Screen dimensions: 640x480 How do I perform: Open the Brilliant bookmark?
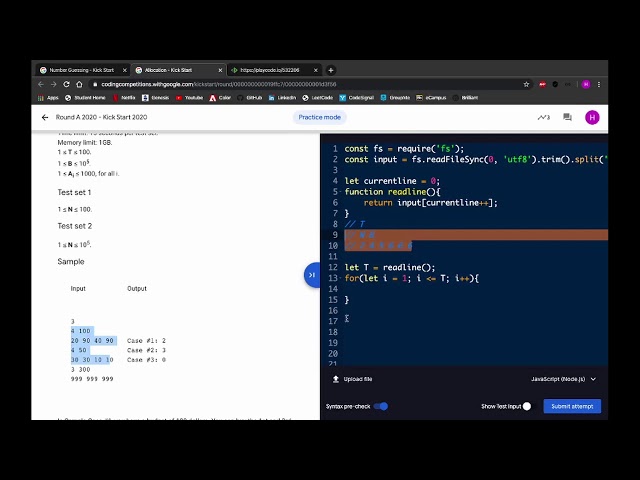[465, 98]
